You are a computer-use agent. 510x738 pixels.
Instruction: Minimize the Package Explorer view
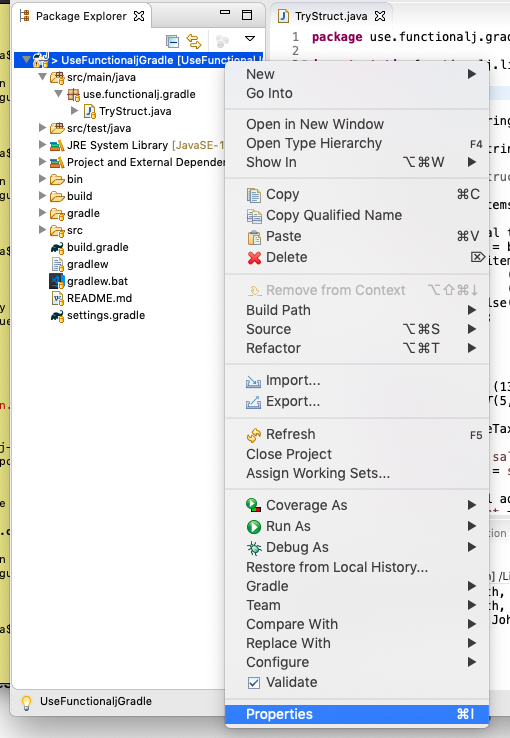point(225,13)
